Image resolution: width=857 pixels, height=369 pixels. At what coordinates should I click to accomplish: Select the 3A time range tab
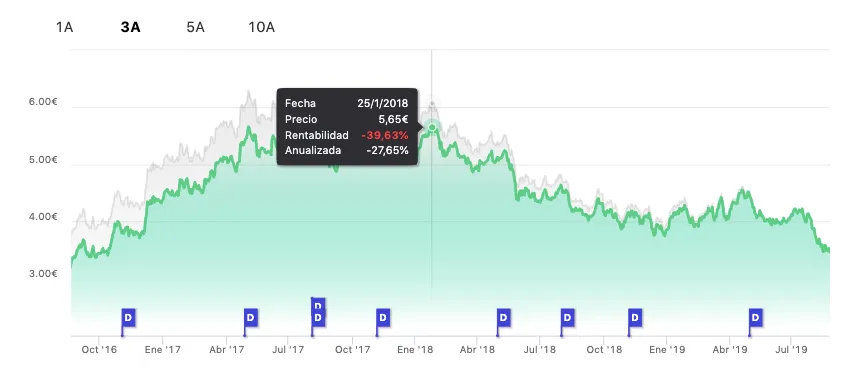(131, 27)
